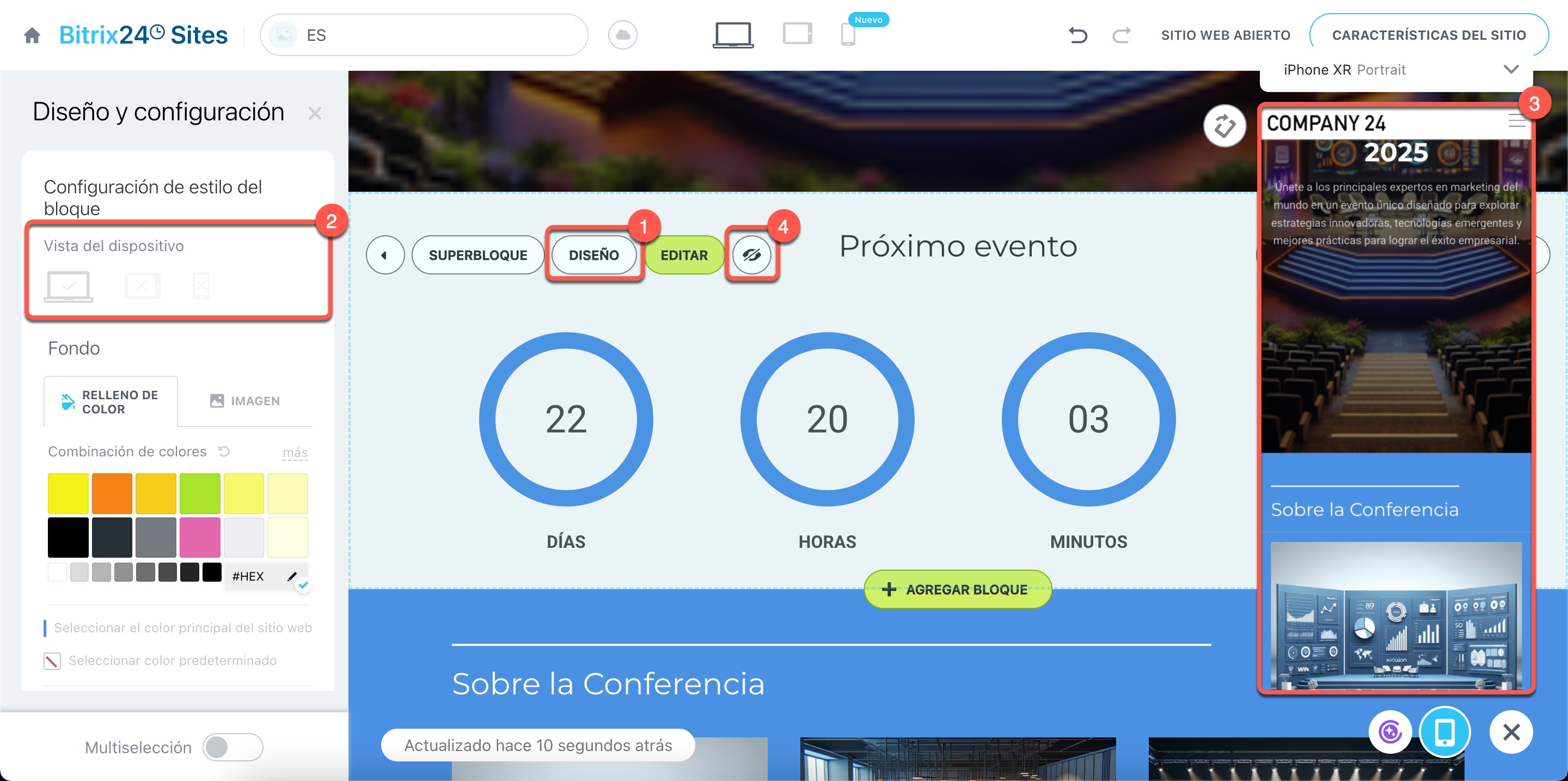Toggle the mobile preview panel button
This screenshot has height=781, width=1568.
coord(1445,731)
